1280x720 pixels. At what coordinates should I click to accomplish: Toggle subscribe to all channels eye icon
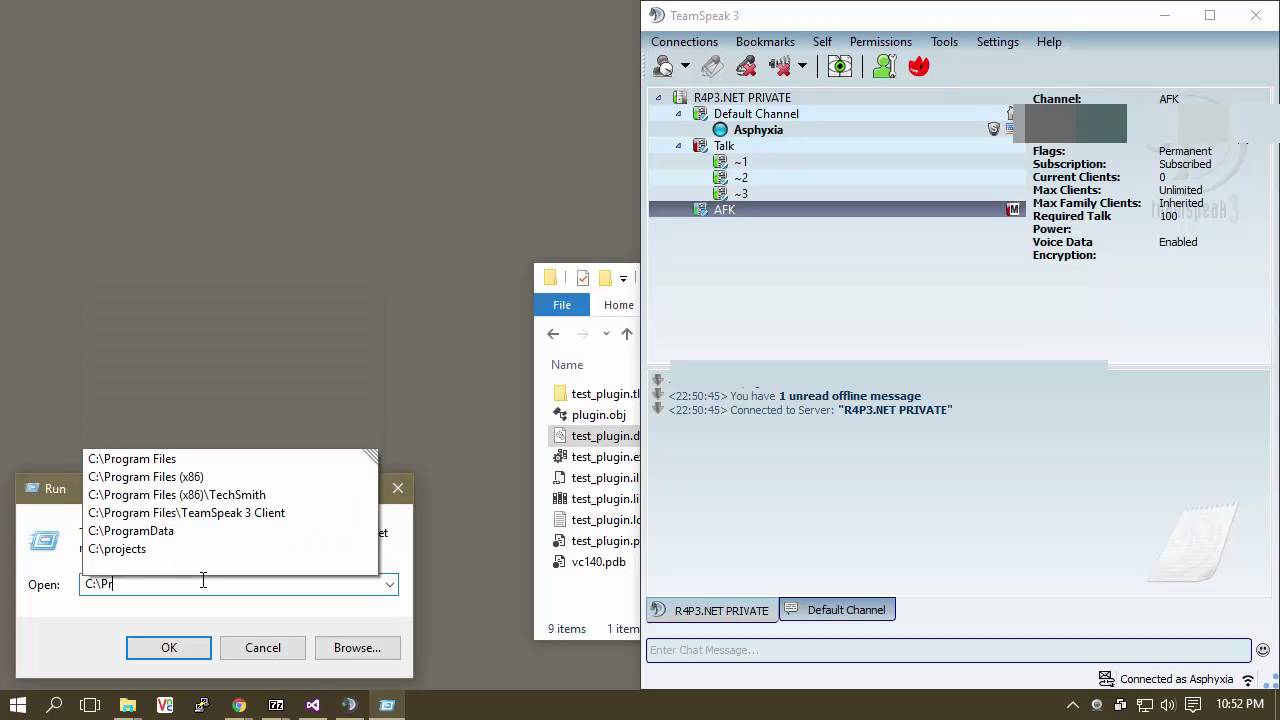(x=840, y=67)
